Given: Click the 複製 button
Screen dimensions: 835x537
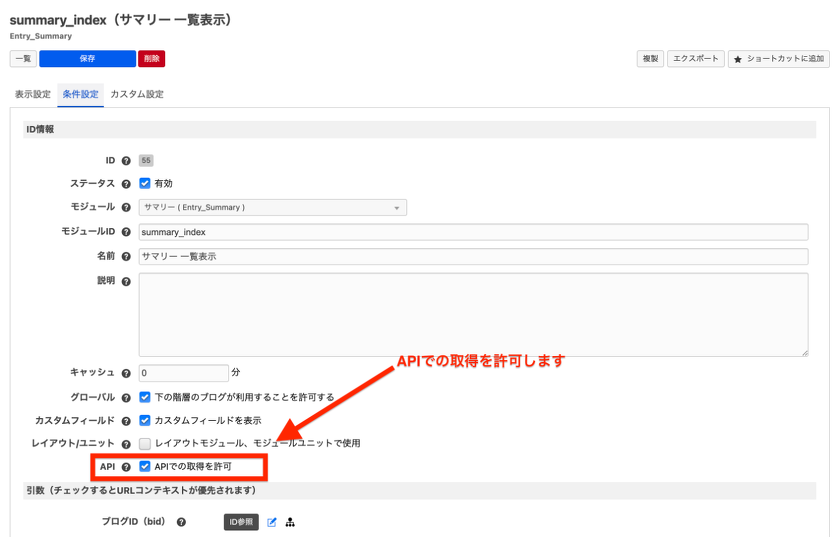Looking at the screenshot, I should pyautogui.click(x=650, y=59).
